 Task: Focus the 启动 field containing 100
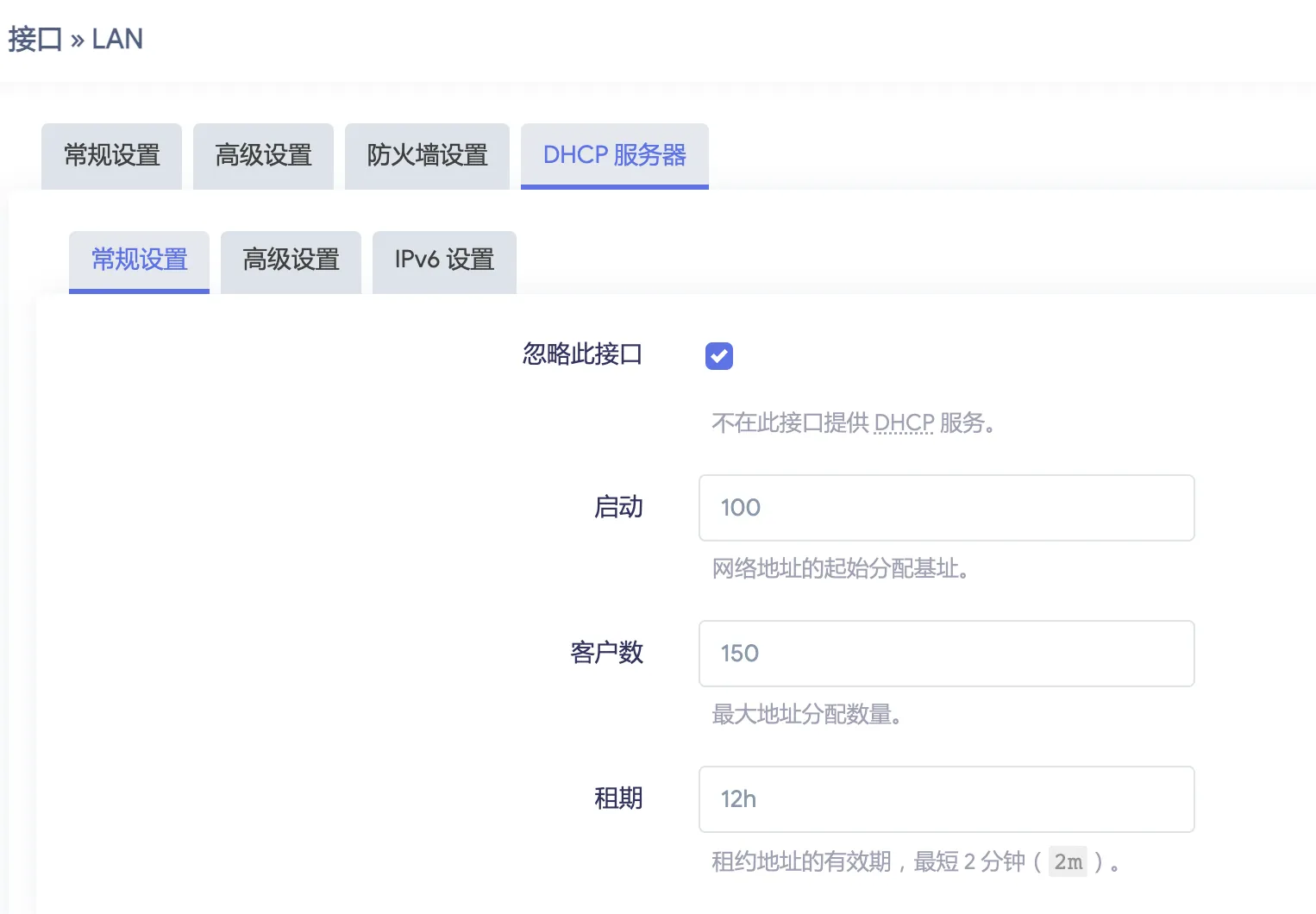click(946, 508)
